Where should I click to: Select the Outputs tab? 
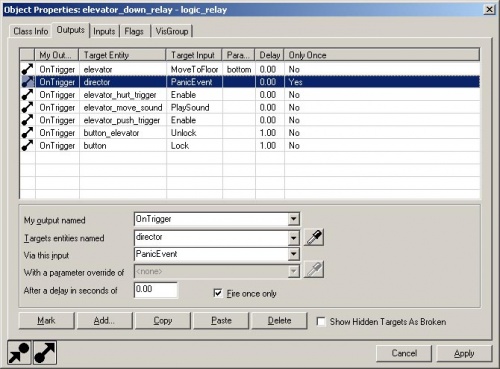click(70, 30)
